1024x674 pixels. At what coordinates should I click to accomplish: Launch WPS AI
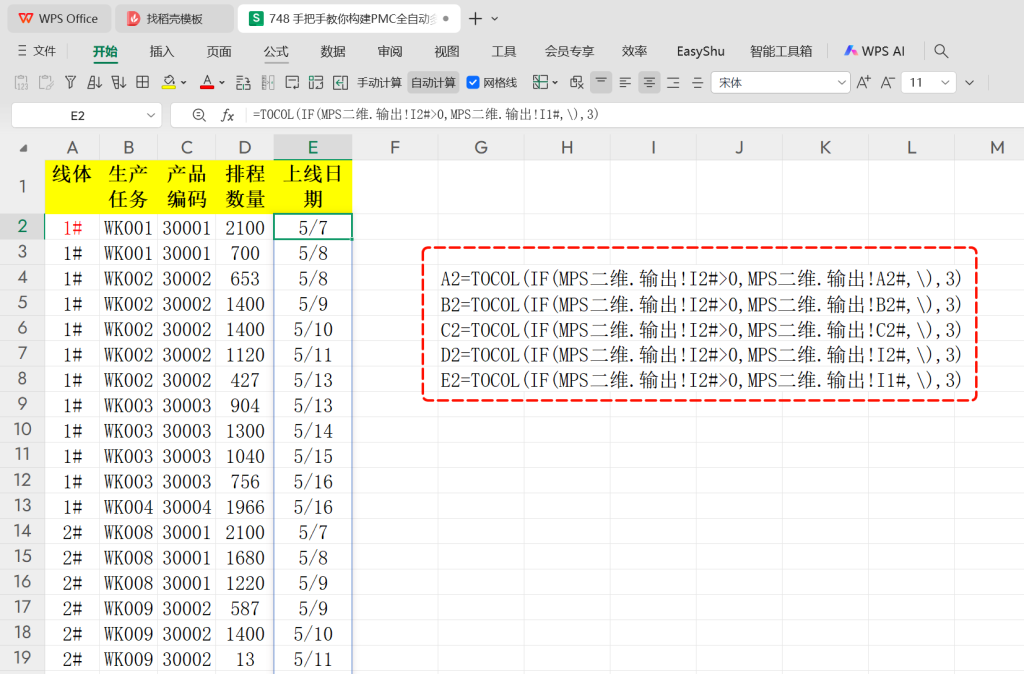(x=874, y=51)
